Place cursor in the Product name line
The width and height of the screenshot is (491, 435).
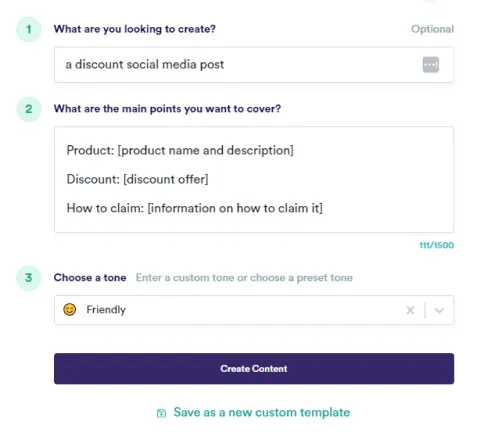(180, 150)
